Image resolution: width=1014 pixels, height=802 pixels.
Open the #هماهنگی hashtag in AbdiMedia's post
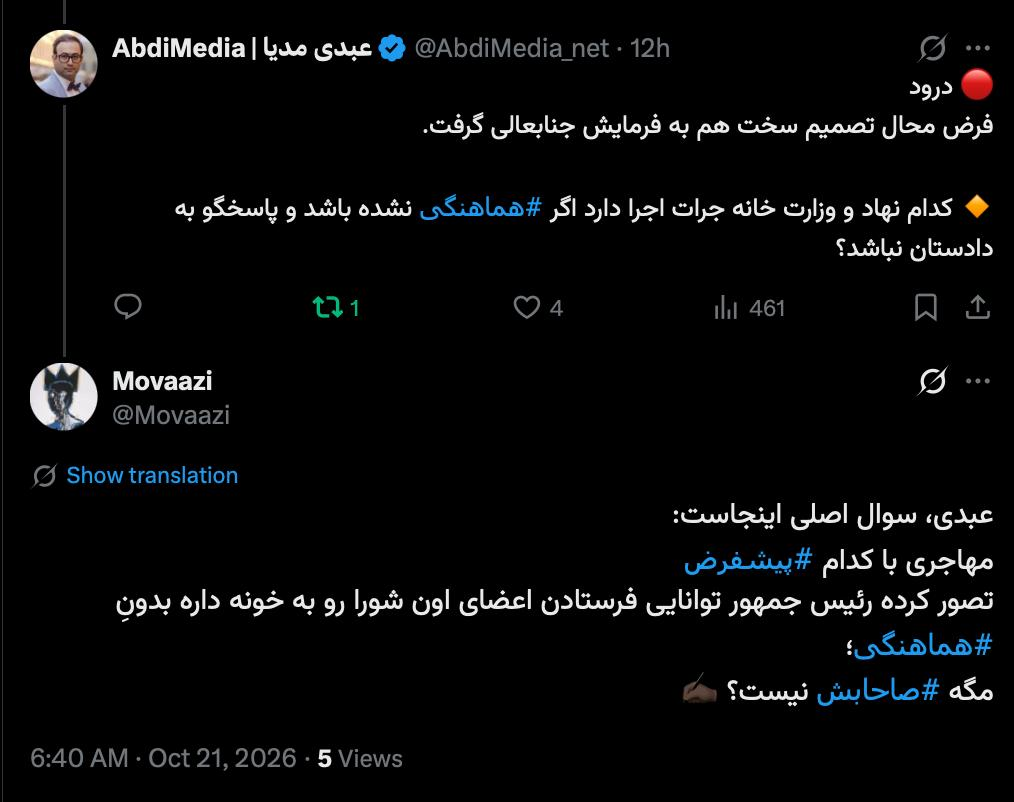[480, 208]
